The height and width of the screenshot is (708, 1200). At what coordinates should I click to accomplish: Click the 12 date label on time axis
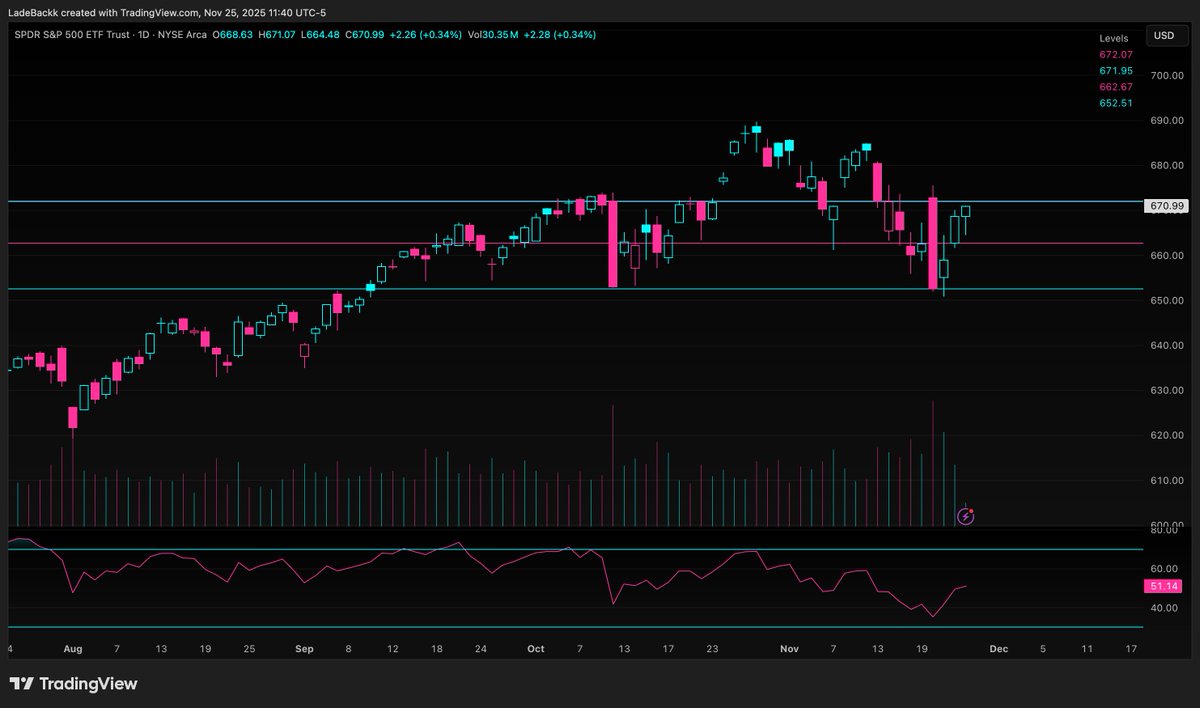pyautogui.click(x=392, y=649)
